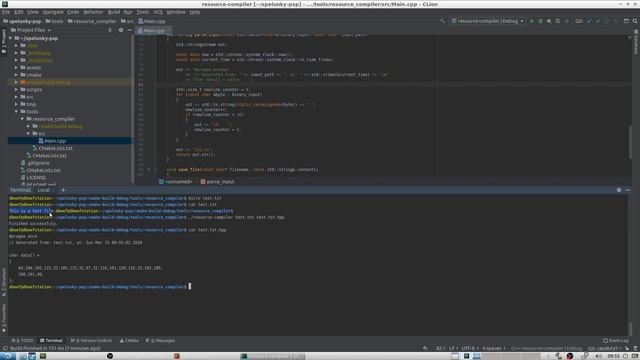The width and height of the screenshot is (640, 360).
Task: Open the Refactor menu
Action: [x=93, y=12]
